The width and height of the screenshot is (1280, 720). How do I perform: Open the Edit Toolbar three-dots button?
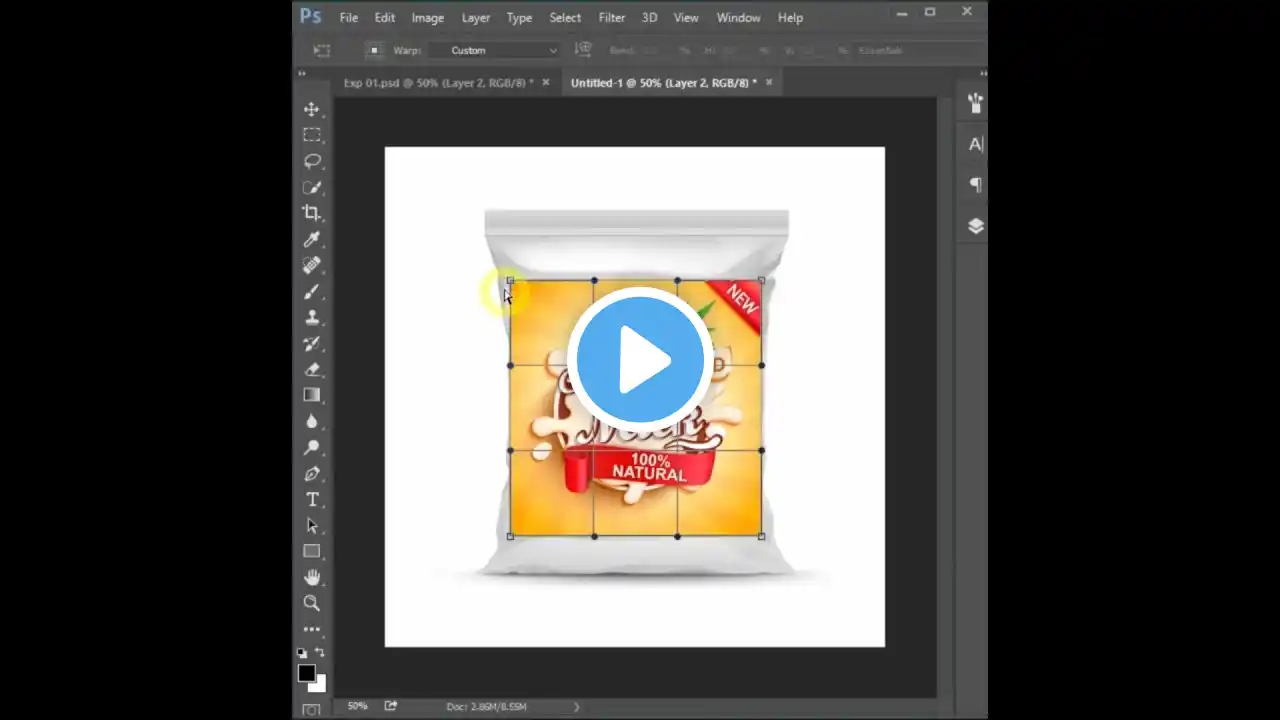coord(312,629)
